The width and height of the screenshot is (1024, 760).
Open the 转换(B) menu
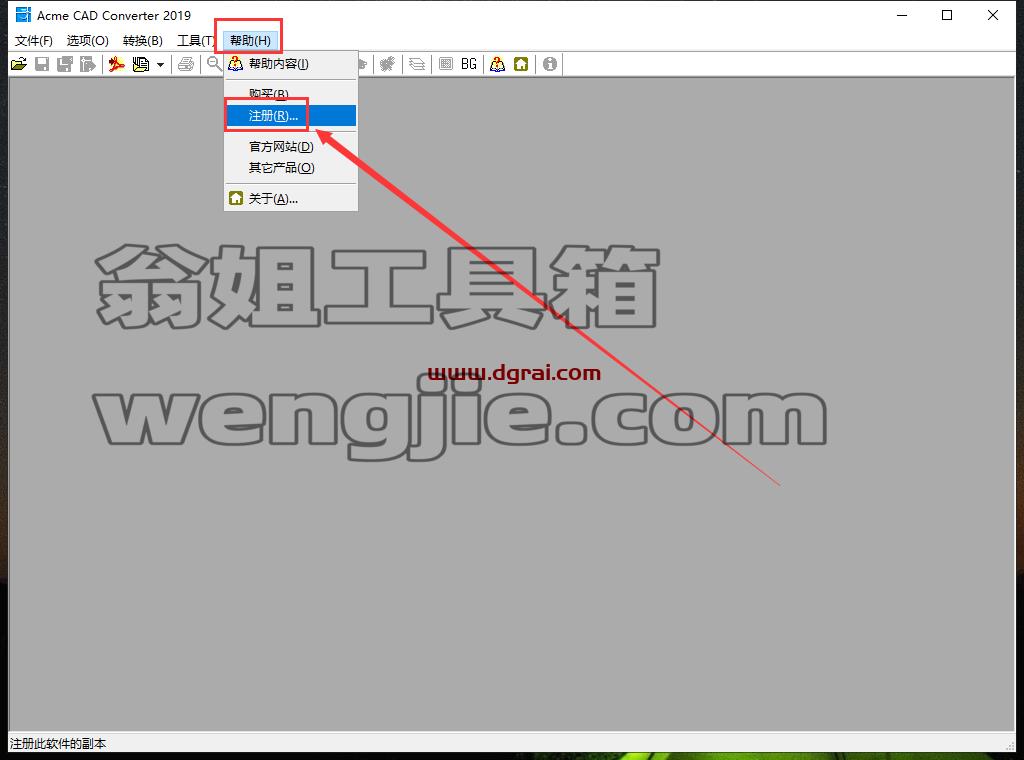[142, 40]
